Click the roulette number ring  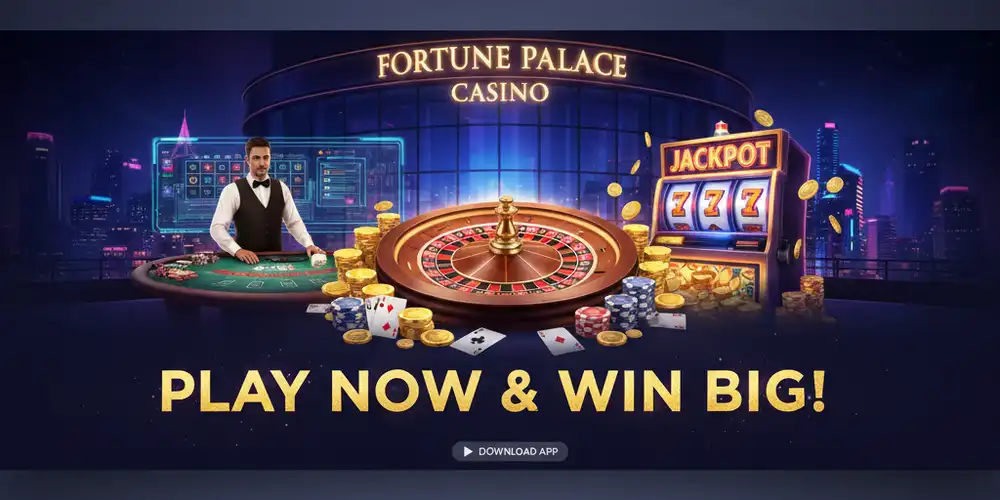pos(507,258)
